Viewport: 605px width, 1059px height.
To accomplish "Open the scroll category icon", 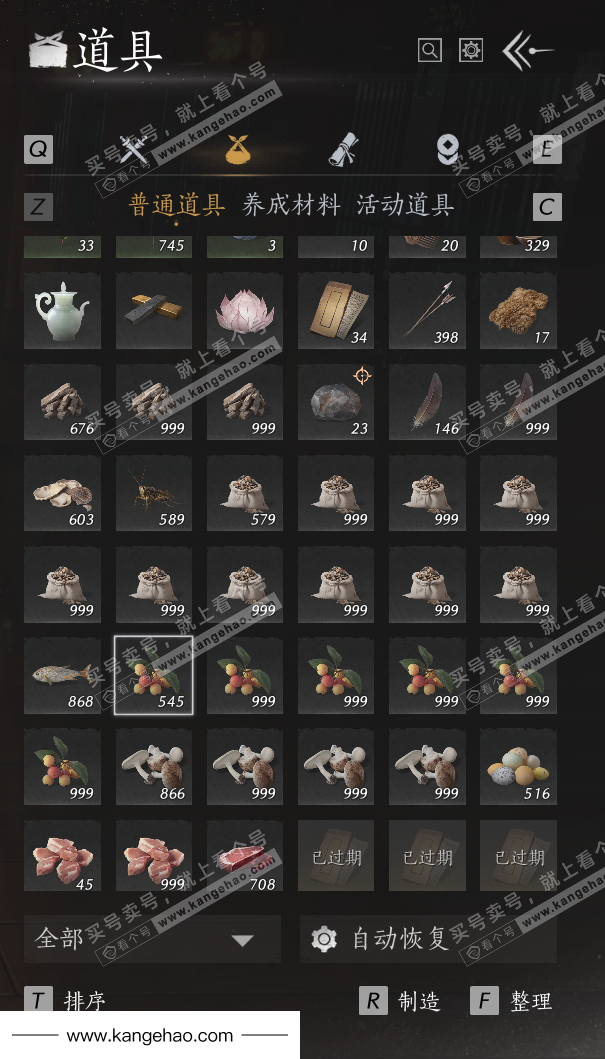I will pyautogui.click(x=344, y=149).
